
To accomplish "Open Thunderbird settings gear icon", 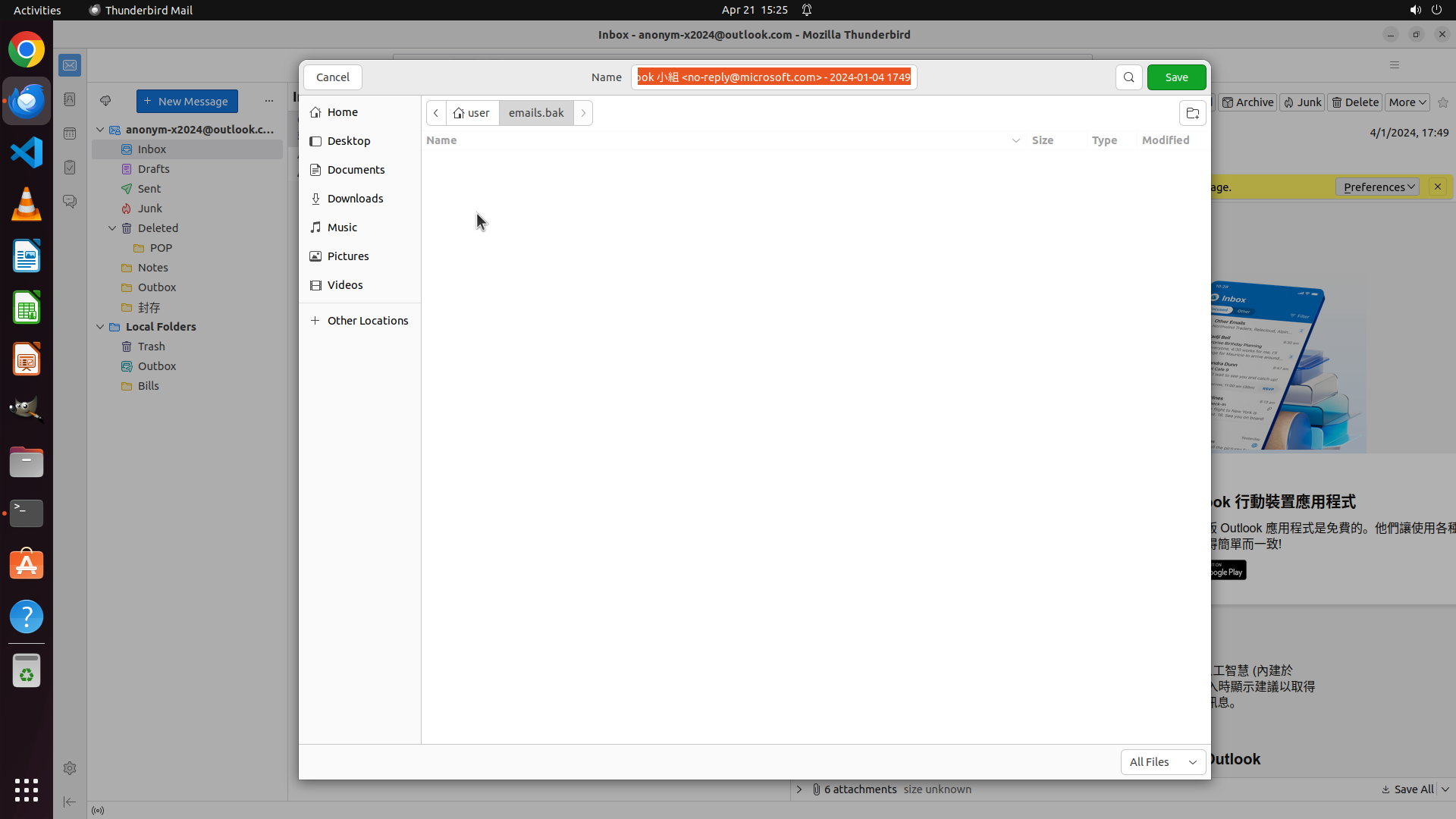I will click(x=70, y=768).
